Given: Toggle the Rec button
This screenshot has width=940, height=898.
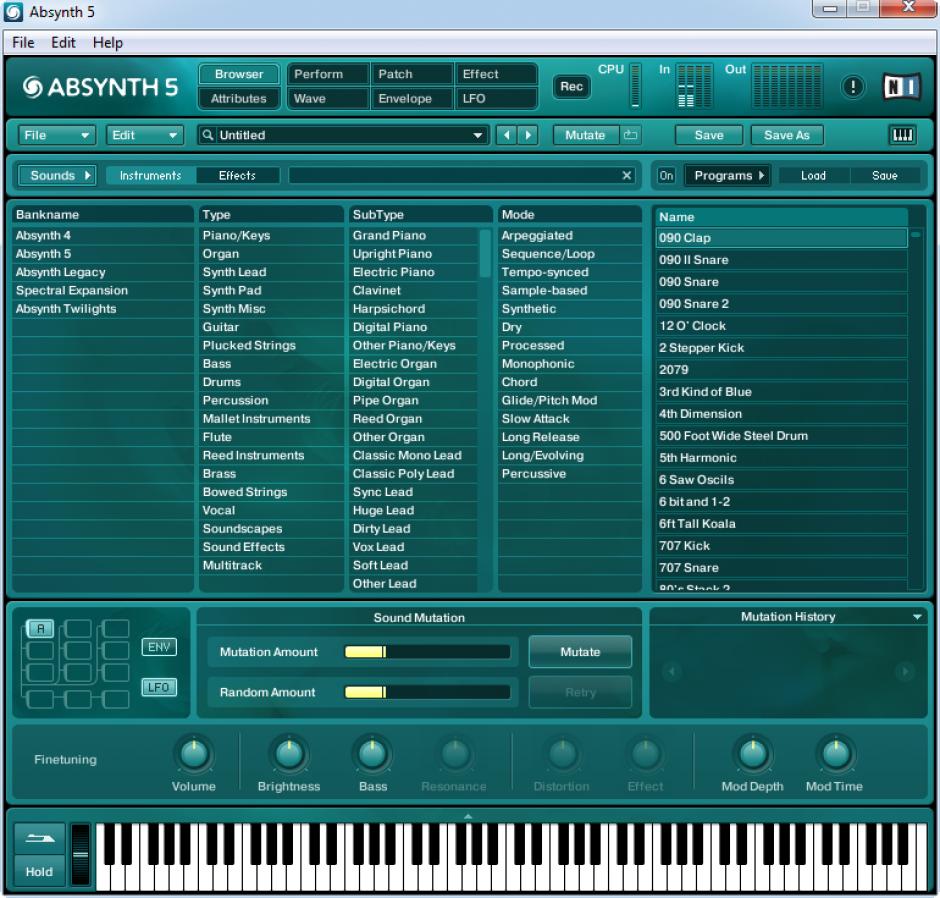Looking at the screenshot, I should (571, 86).
